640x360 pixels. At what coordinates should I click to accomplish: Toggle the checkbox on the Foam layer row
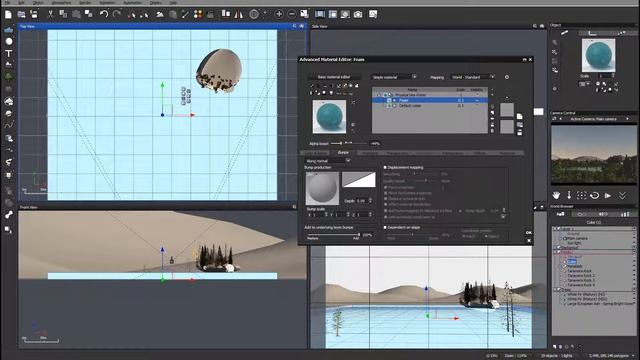click(389, 100)
